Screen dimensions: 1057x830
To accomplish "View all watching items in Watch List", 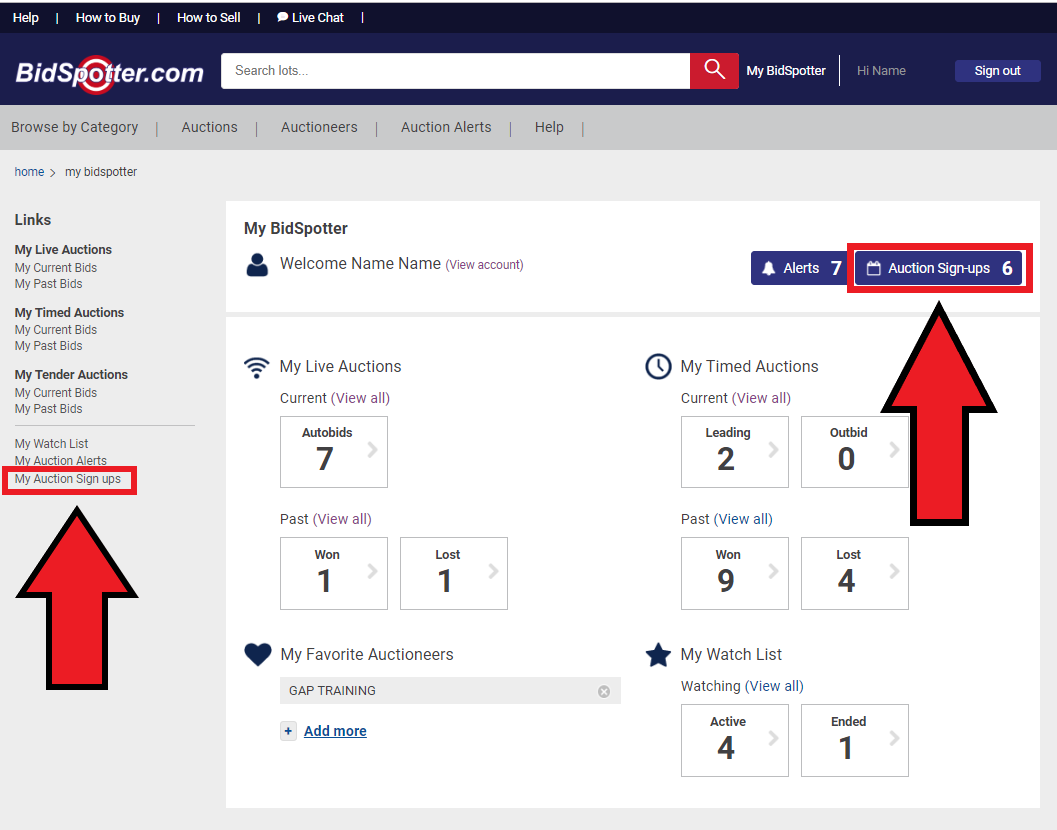I will click(775, 686).
